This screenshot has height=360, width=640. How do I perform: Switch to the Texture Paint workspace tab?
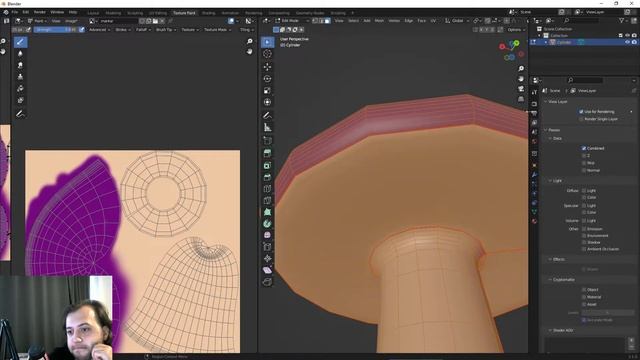[184, 13]
